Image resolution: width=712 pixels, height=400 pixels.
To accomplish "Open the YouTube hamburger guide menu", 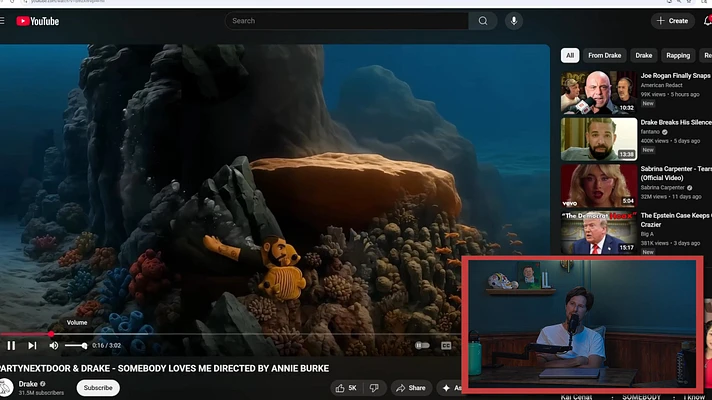I will [2, 21].
